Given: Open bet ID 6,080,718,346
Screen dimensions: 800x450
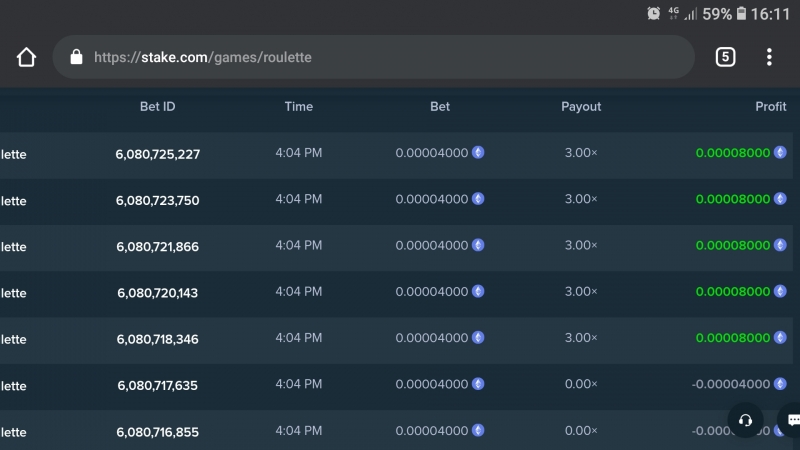Looking at the screenshot, I should (158, 339).
